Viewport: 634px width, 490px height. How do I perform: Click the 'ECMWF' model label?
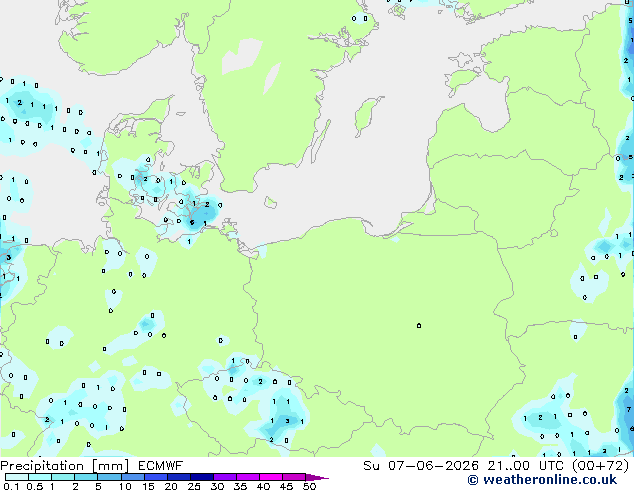[161, 466]
